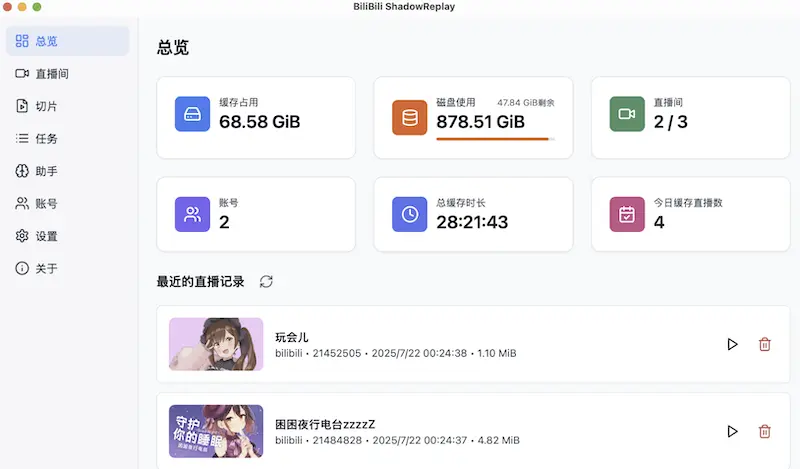The width and height of the screenshot is (800, 469).
Task: Click the camera icon beside 直播间 in sidebar
Action: coord(22,73)
